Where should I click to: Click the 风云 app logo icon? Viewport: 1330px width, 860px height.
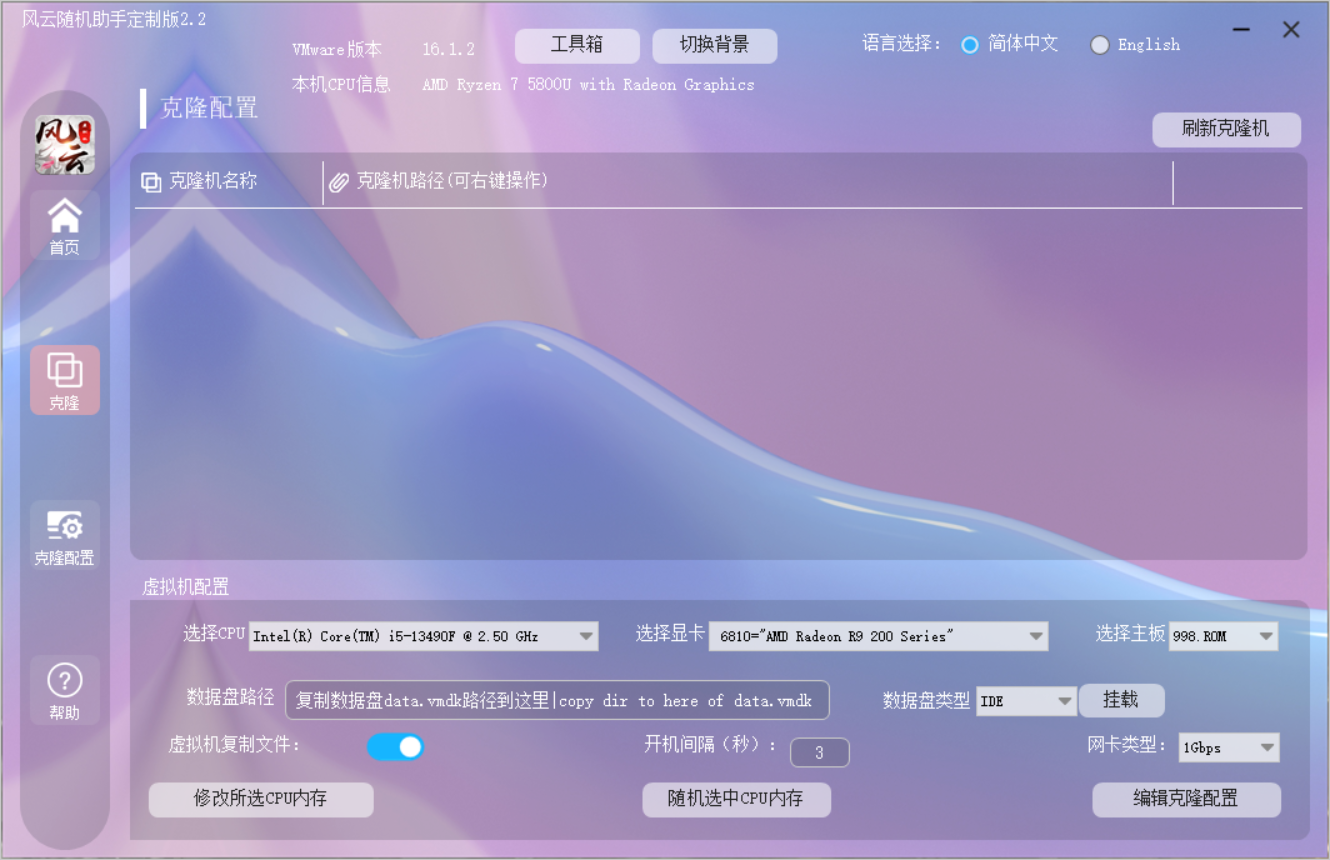click(65, 145)
